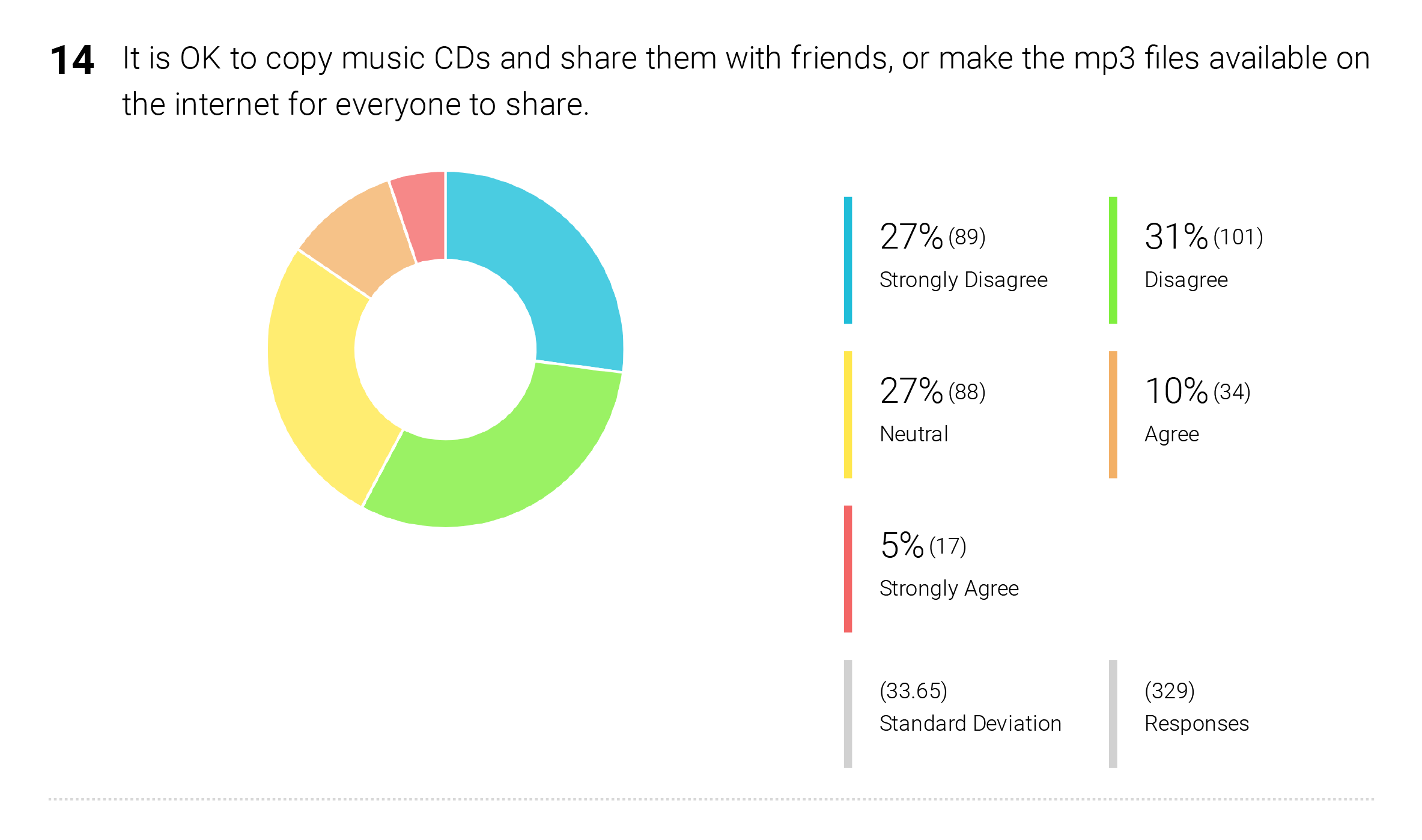Click the 329 Responses count
This screenshot has height=840, width=1422.
click(x=1169, y=690)
